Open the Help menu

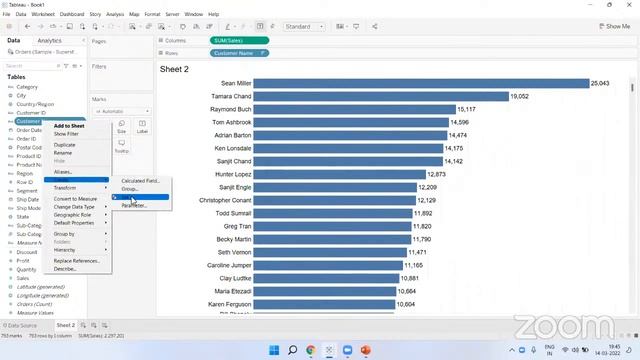[x=213, y=14]
